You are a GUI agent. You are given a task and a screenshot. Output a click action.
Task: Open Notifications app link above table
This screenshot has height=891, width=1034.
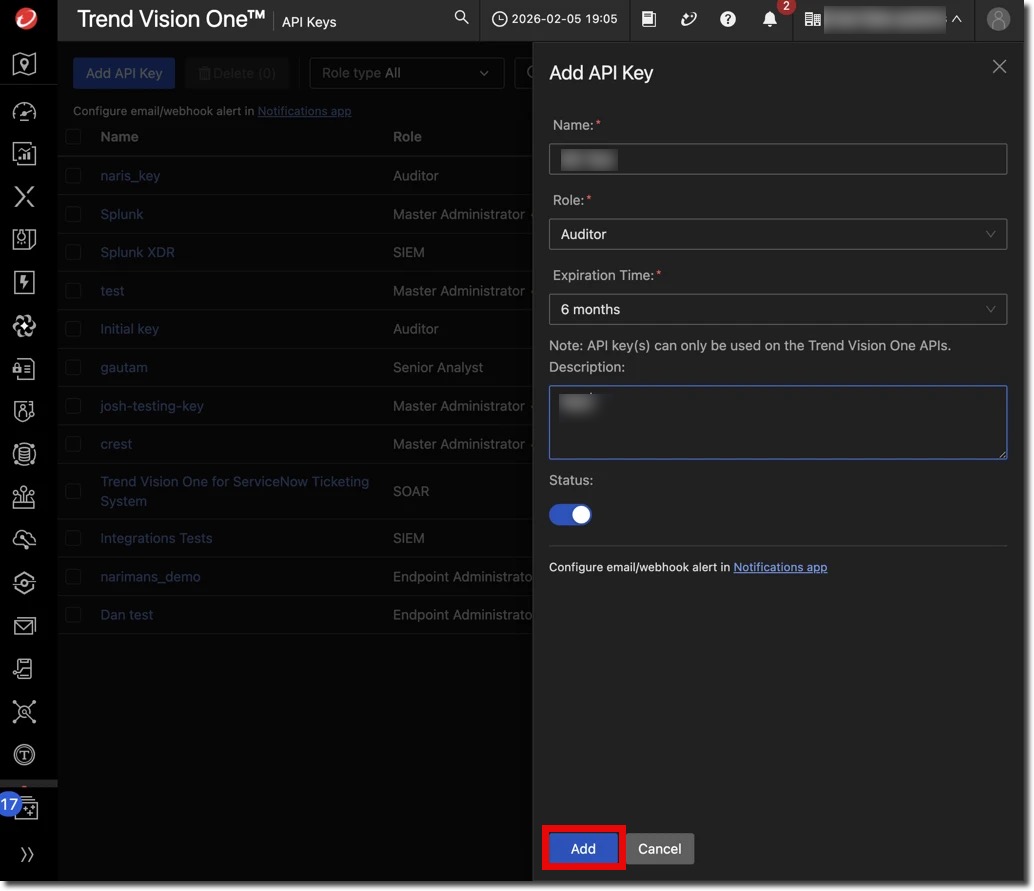coord(304,111)
